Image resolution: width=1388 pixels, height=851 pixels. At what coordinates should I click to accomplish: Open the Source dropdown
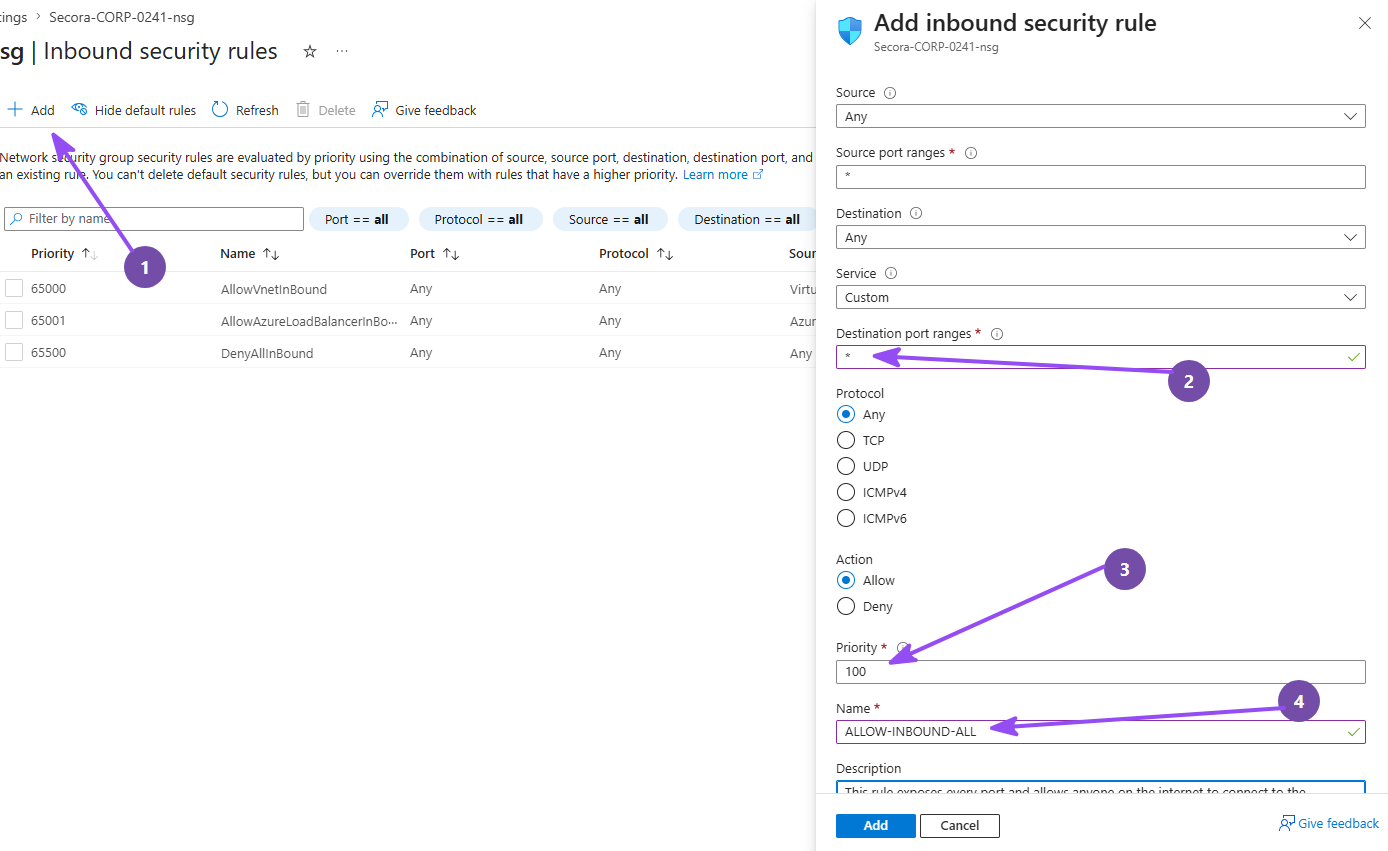click(x=1101, y=116)
